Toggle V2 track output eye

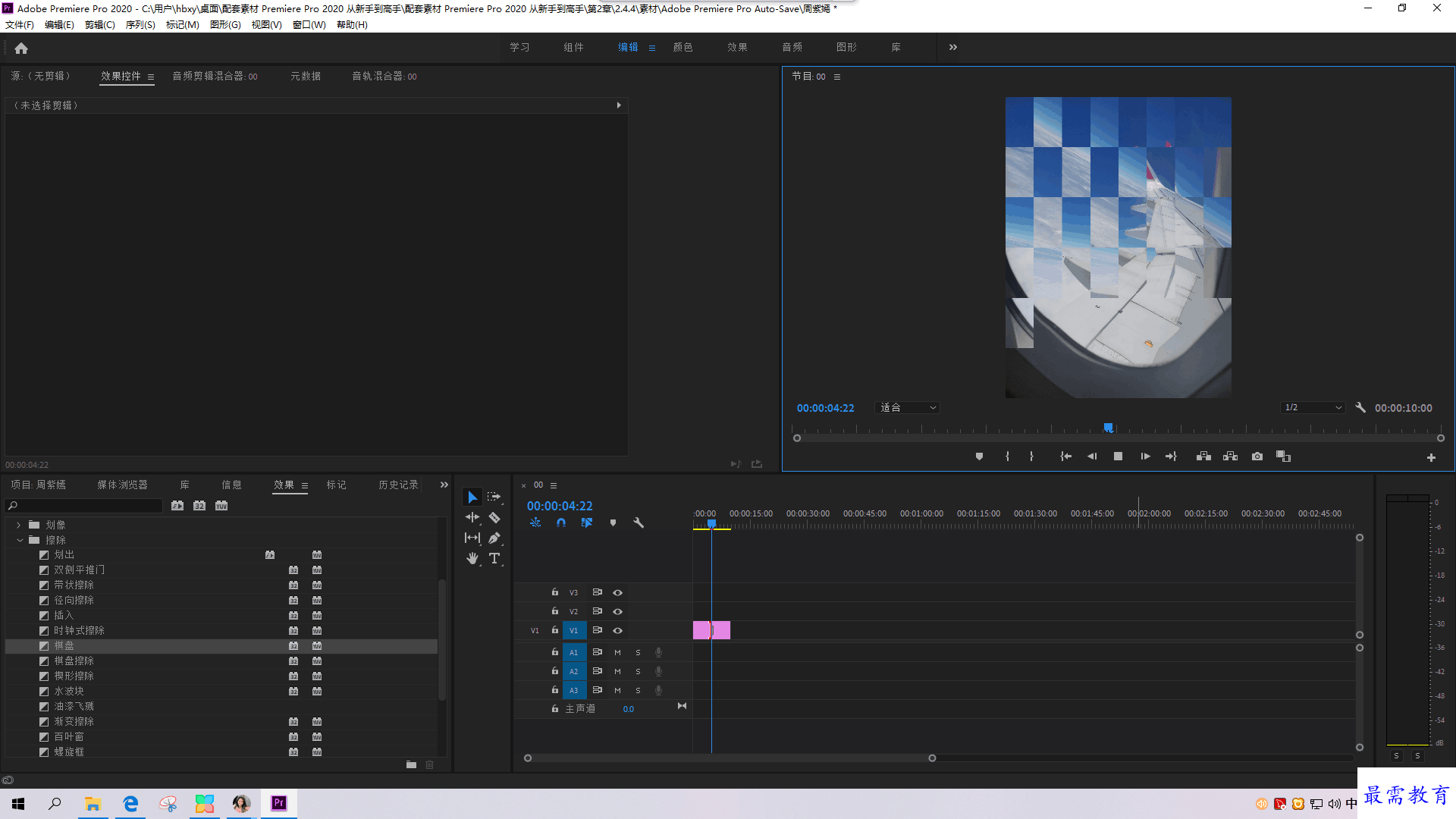[617, 611]
